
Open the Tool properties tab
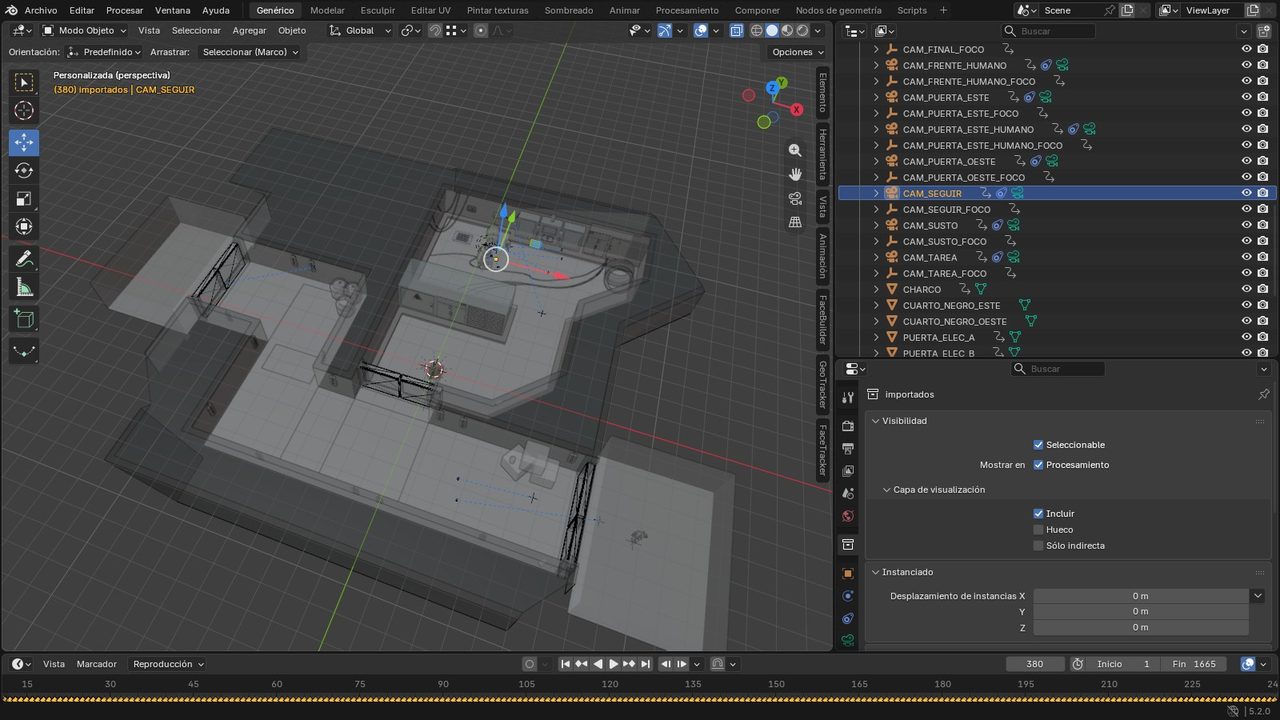tap(848, 397)
